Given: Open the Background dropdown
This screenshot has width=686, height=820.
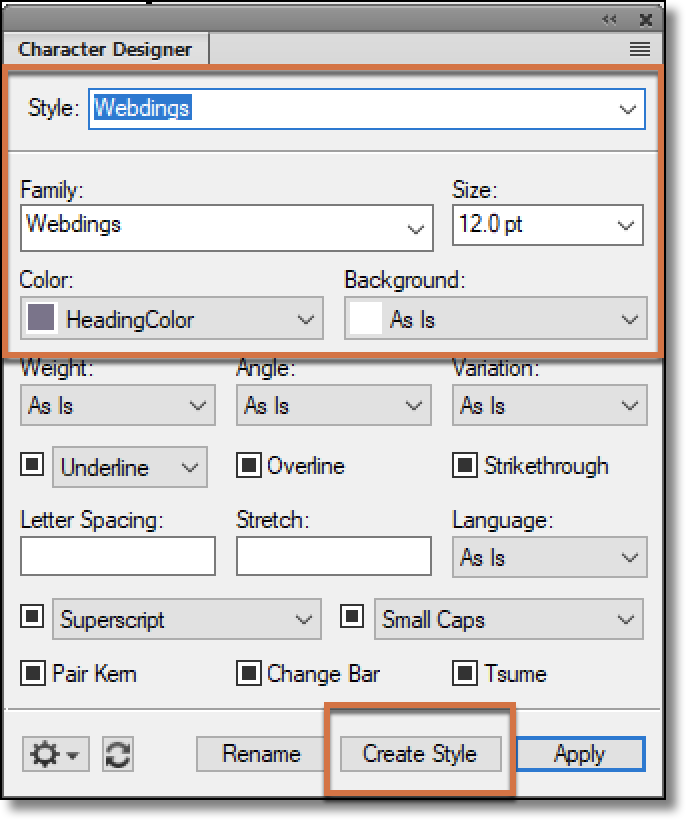Looking at the screenshot, I should tap(496, 318).
